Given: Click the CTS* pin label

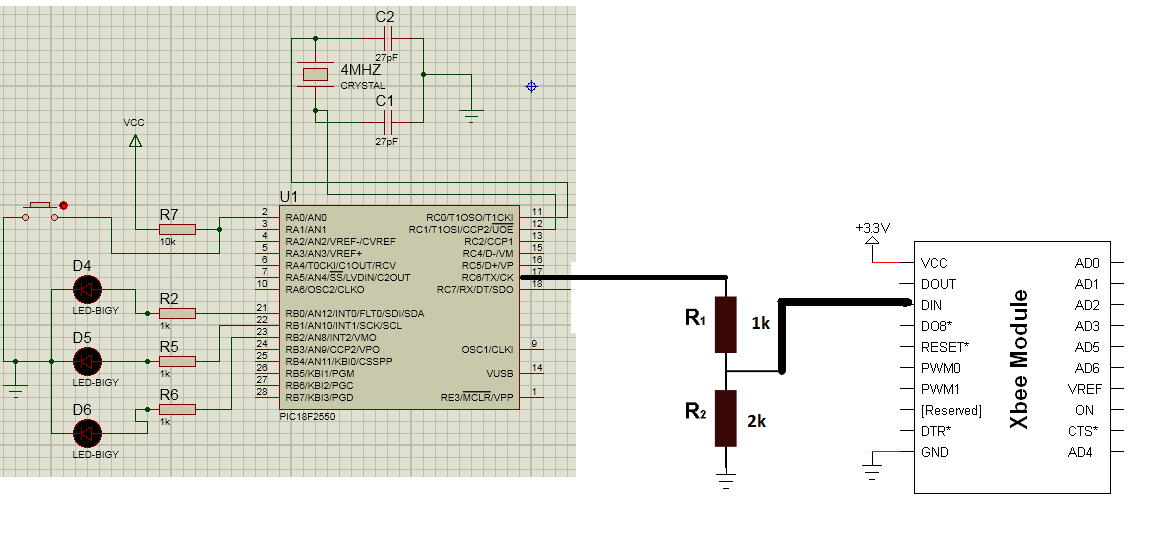Looking at the screenshot, I should [1083, 431].
